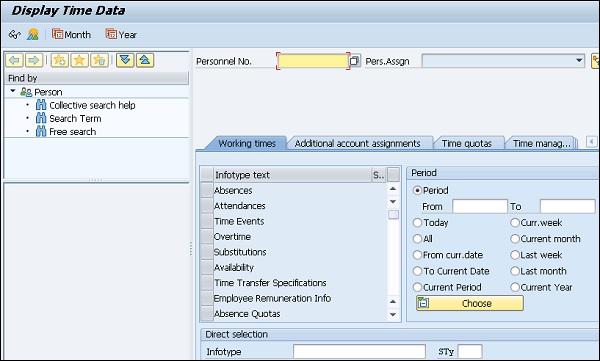Open the Year calendar view

(x=121, y=35)
